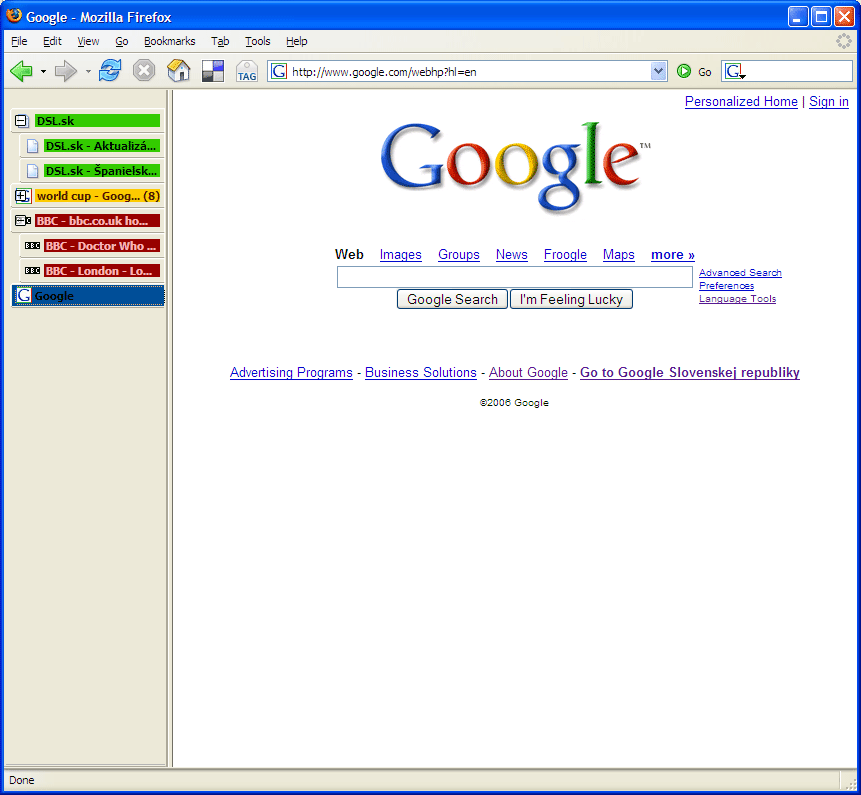Open the Business Solutions link
The image size is (861, 795).
[421, 373]
